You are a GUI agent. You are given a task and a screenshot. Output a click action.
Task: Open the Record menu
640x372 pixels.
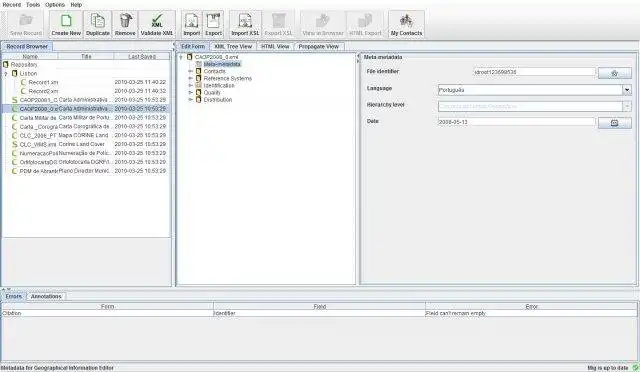[11, 5]
